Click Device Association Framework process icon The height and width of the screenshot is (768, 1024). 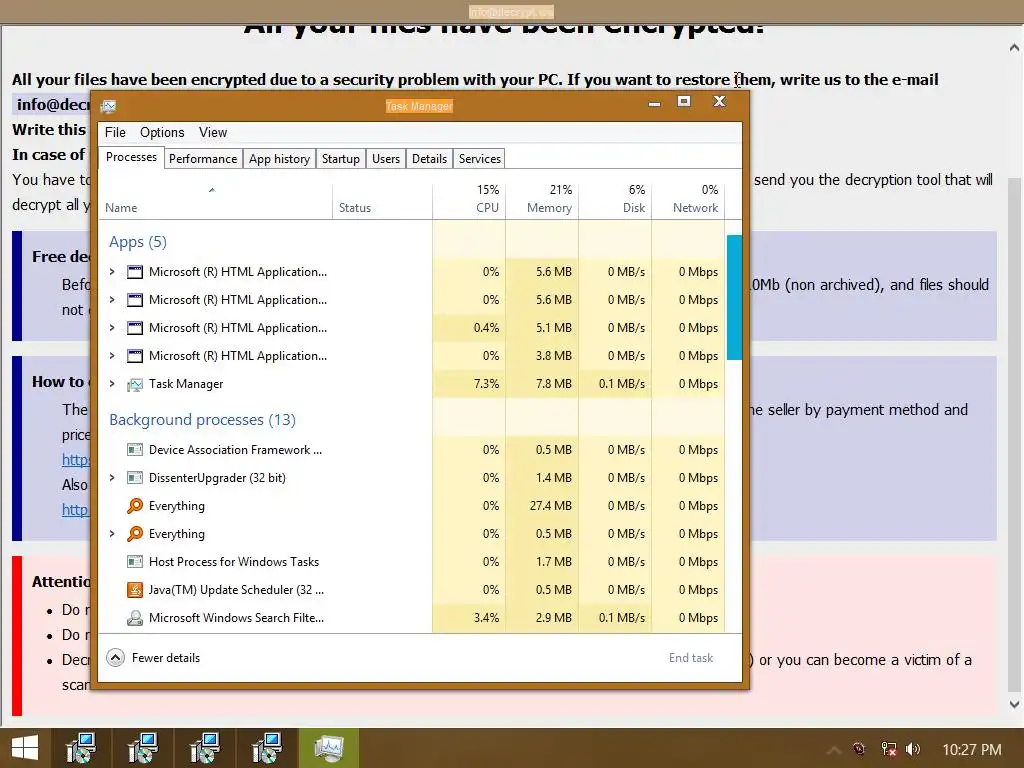(x=135, y=450)
